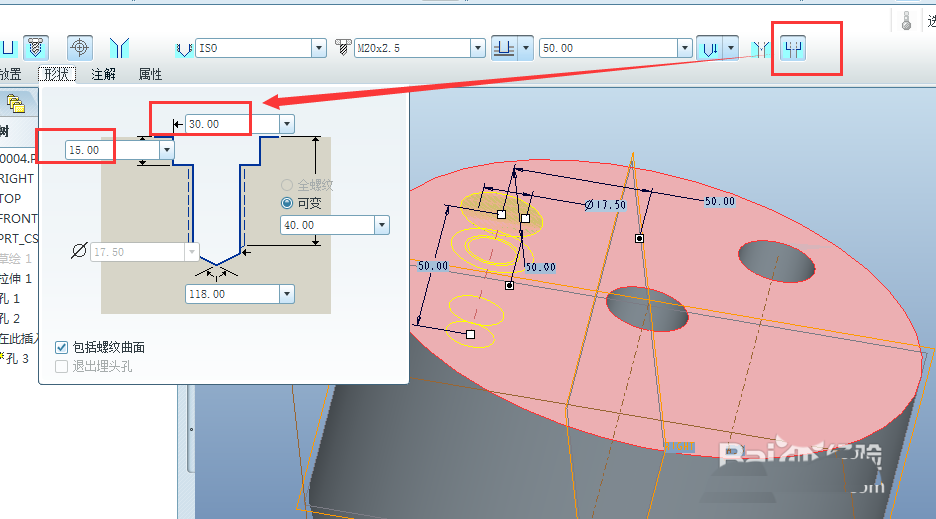Click the diameter symbol beside 17.50 field
The image size is (936, 519).
coord(79,251)
